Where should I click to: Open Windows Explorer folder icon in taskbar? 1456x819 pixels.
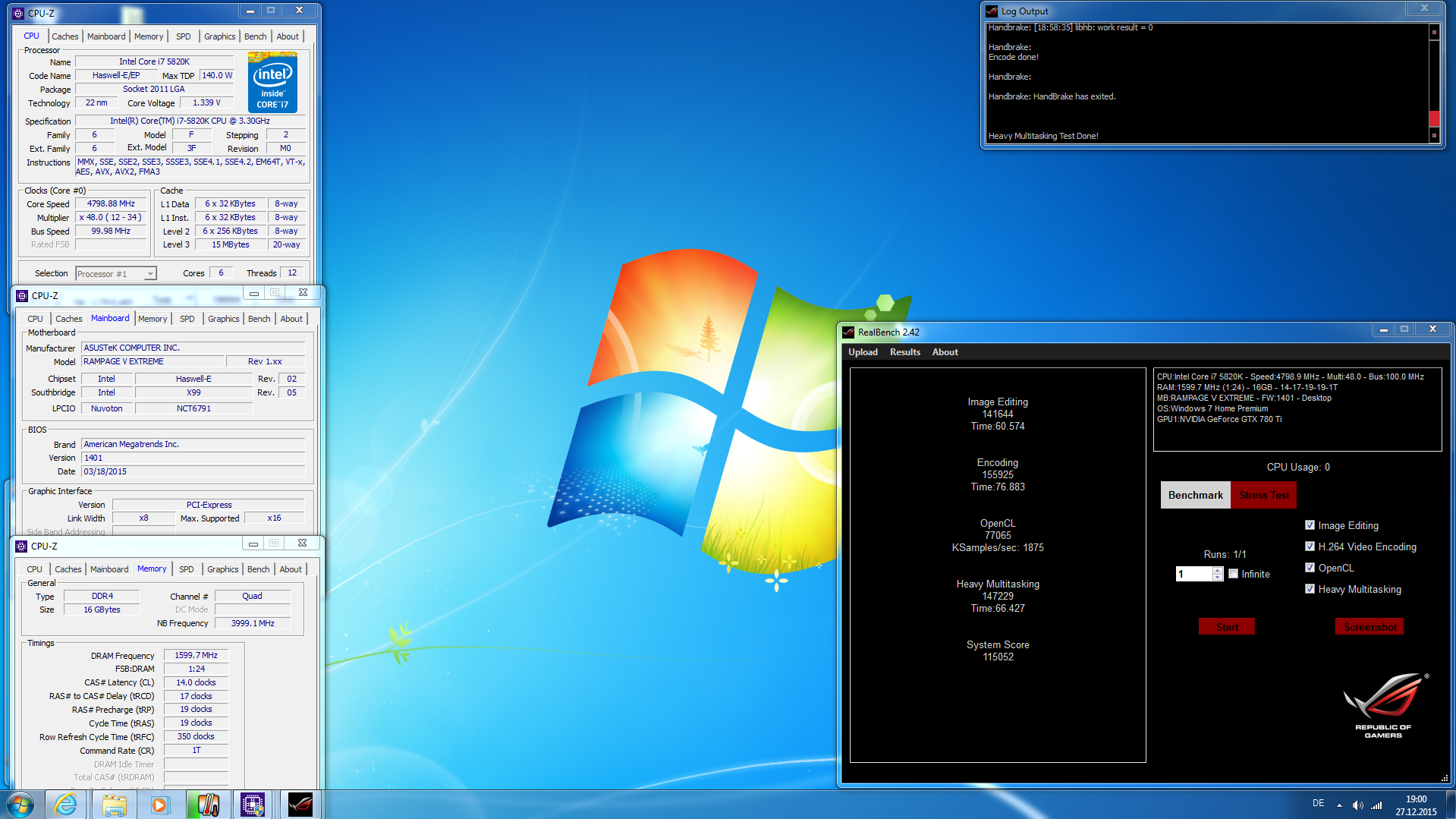click(114, 805)
